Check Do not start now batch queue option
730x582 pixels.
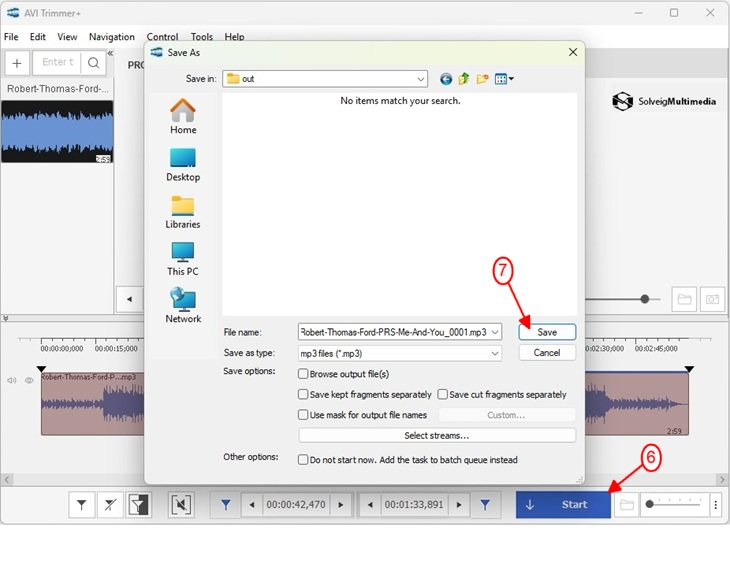(x=303, y=460)
